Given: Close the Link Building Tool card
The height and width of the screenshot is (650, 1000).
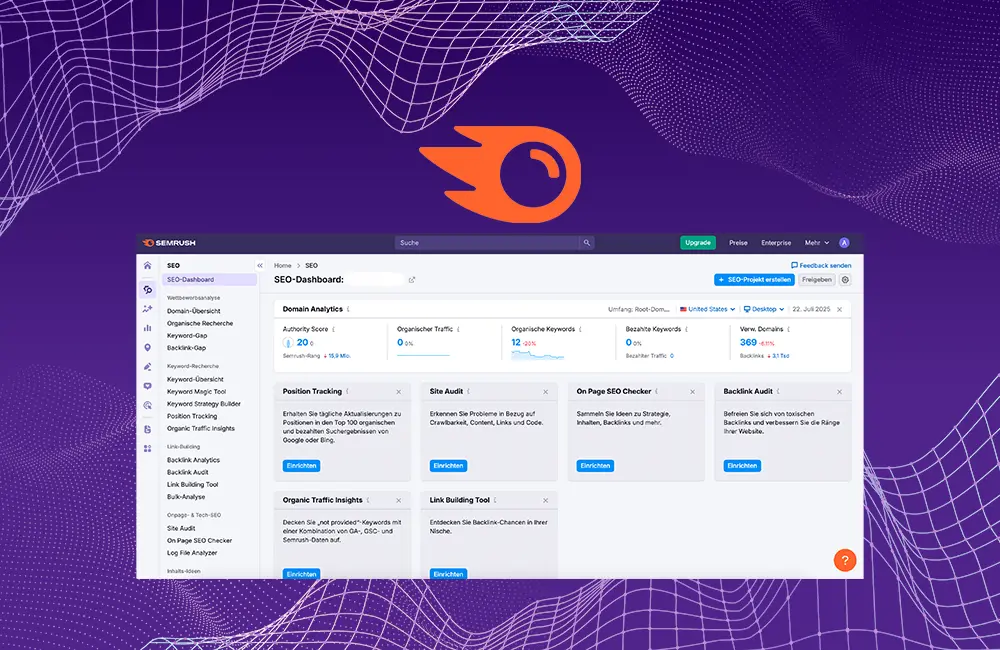Looking at the screenshot, I should (545, 501).
